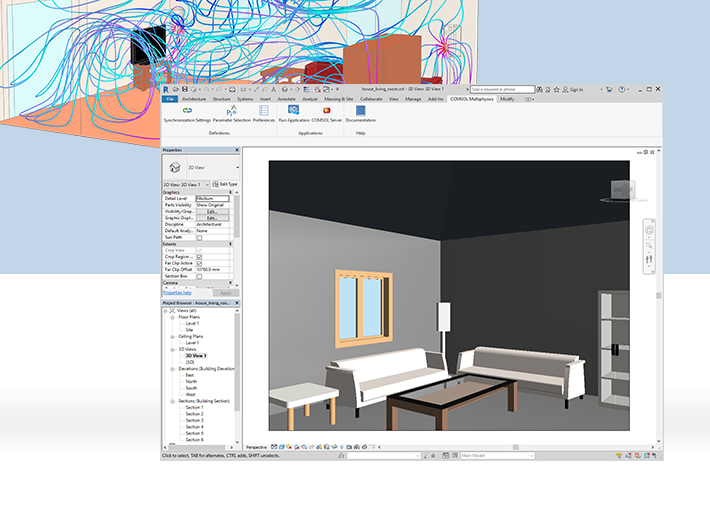Screen dimensions: 710x523
Task: Collapse the Floor Plans tree node
Action: (173, 317)
